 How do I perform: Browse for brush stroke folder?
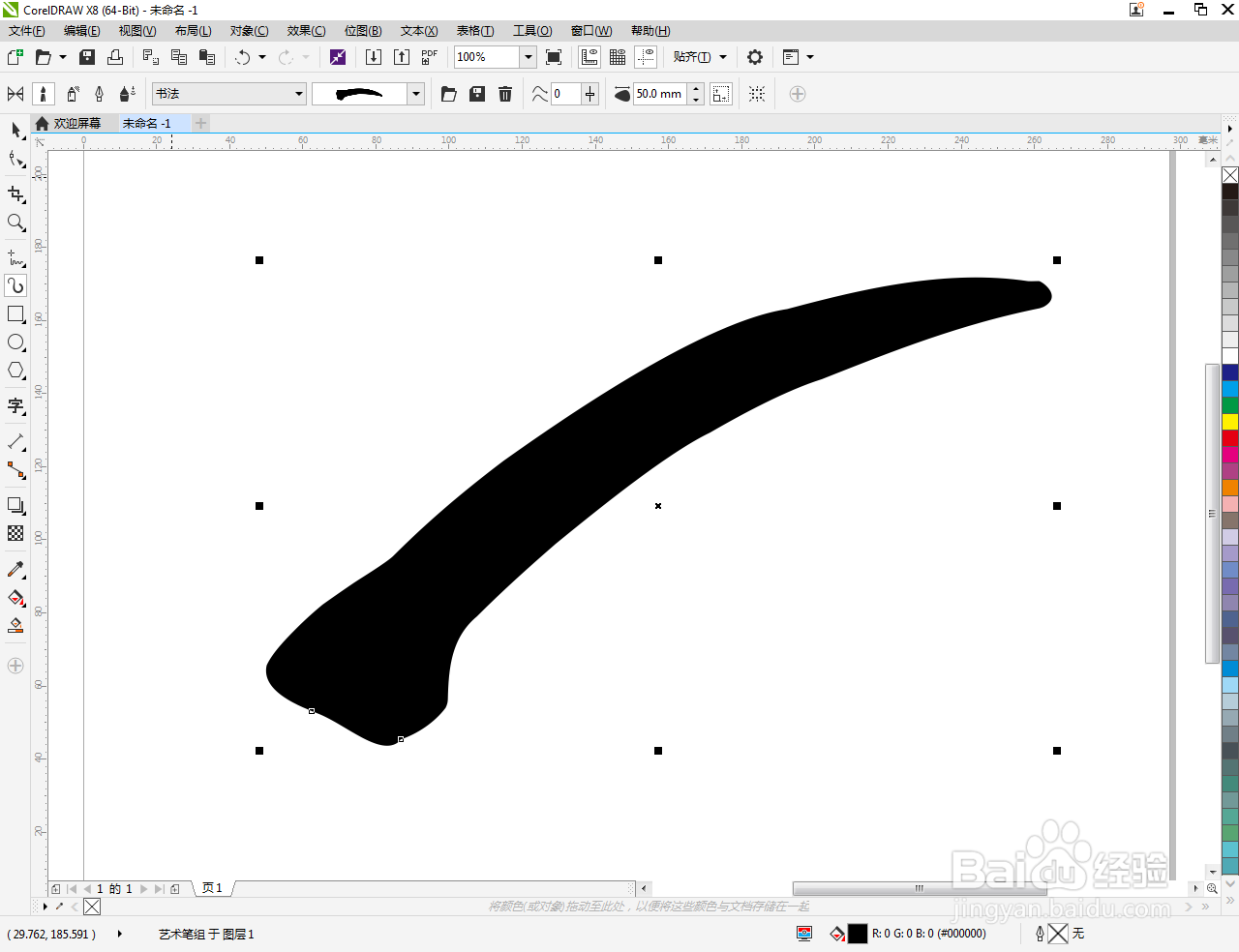pyautogui.click(x=449, y=94)
